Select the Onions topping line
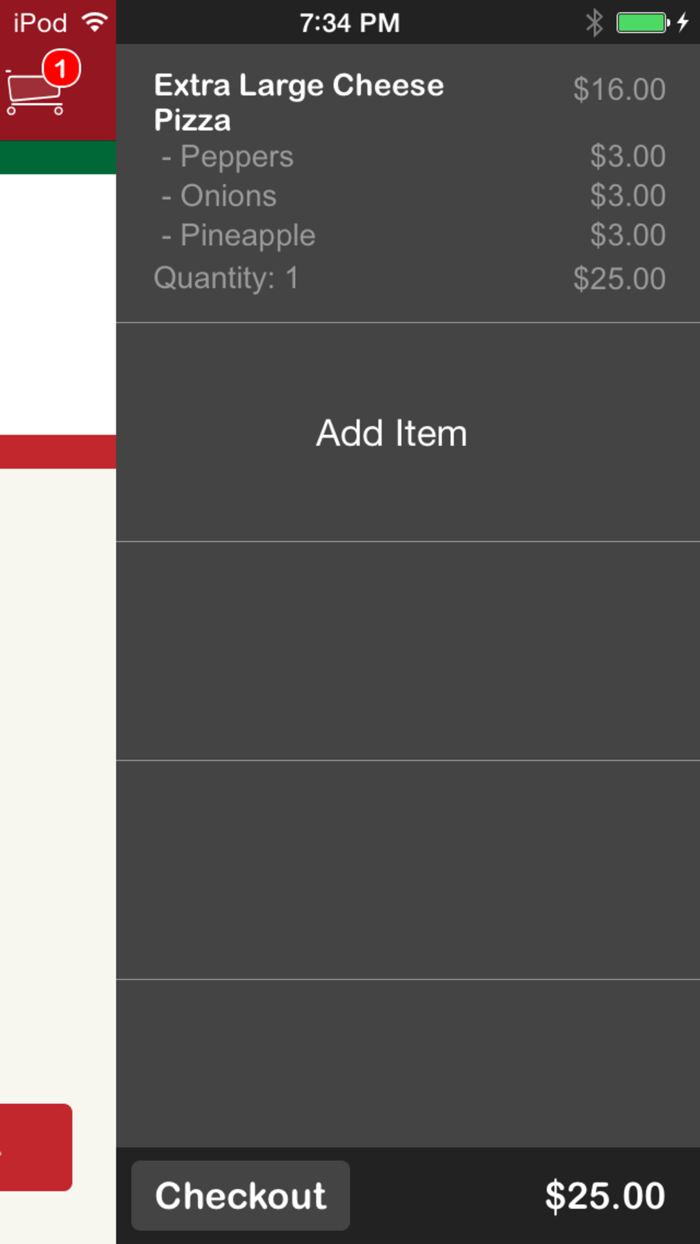Image resolution: width=700 pixels, height=1244 pixels. tap(228, 196)
